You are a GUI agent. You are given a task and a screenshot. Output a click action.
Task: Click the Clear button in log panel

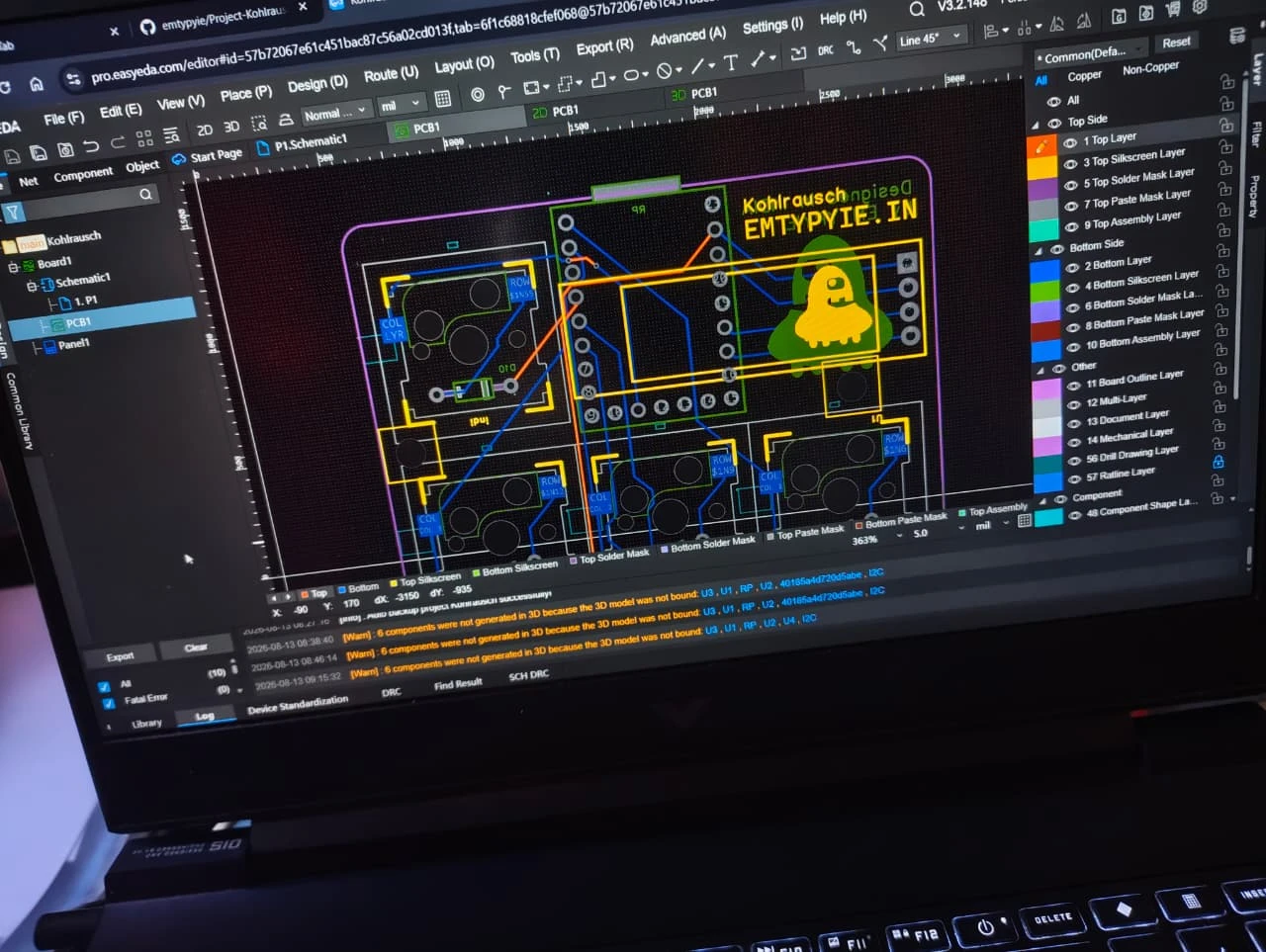click(196, 648)
